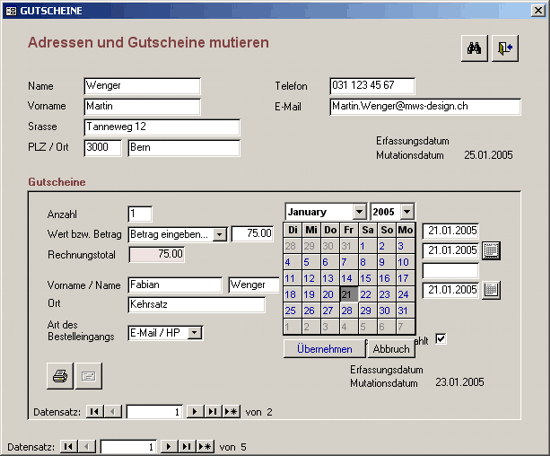550x457 pixels.
Task: Open the Betrag eingeben dropdown
Action: pos(220,234)
